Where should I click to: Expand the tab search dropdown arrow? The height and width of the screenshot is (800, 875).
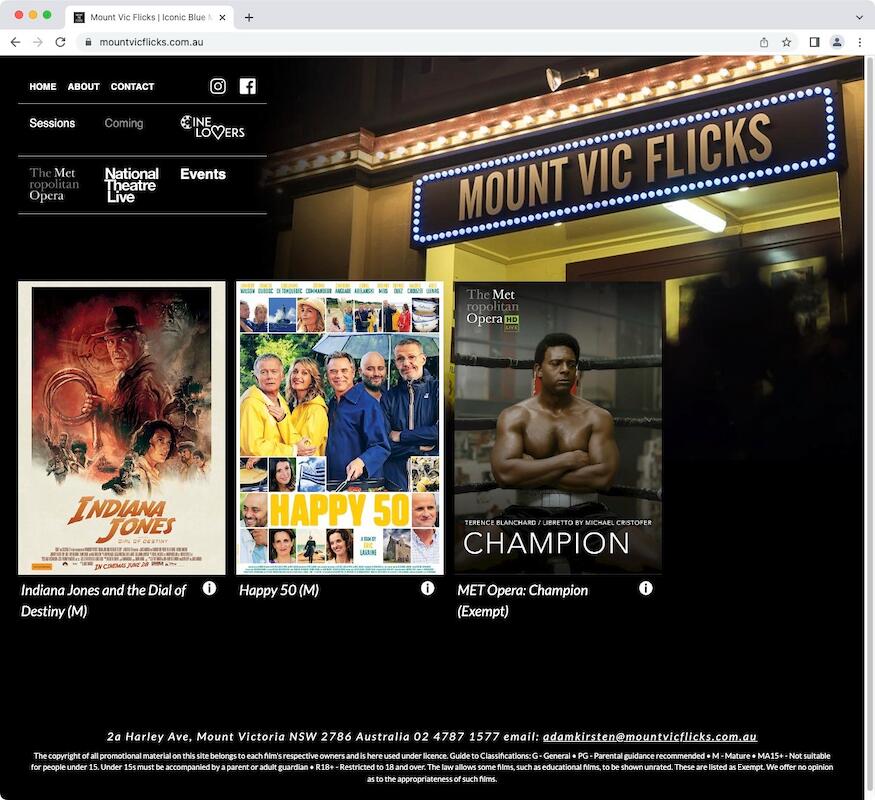pyautogui.click(x=859, y=17)
